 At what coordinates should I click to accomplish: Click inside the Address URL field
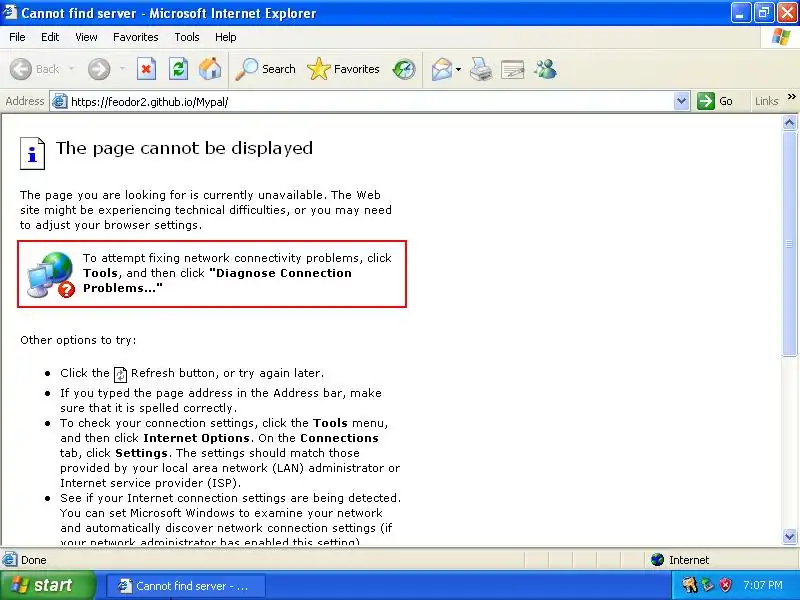pos(370,102)
